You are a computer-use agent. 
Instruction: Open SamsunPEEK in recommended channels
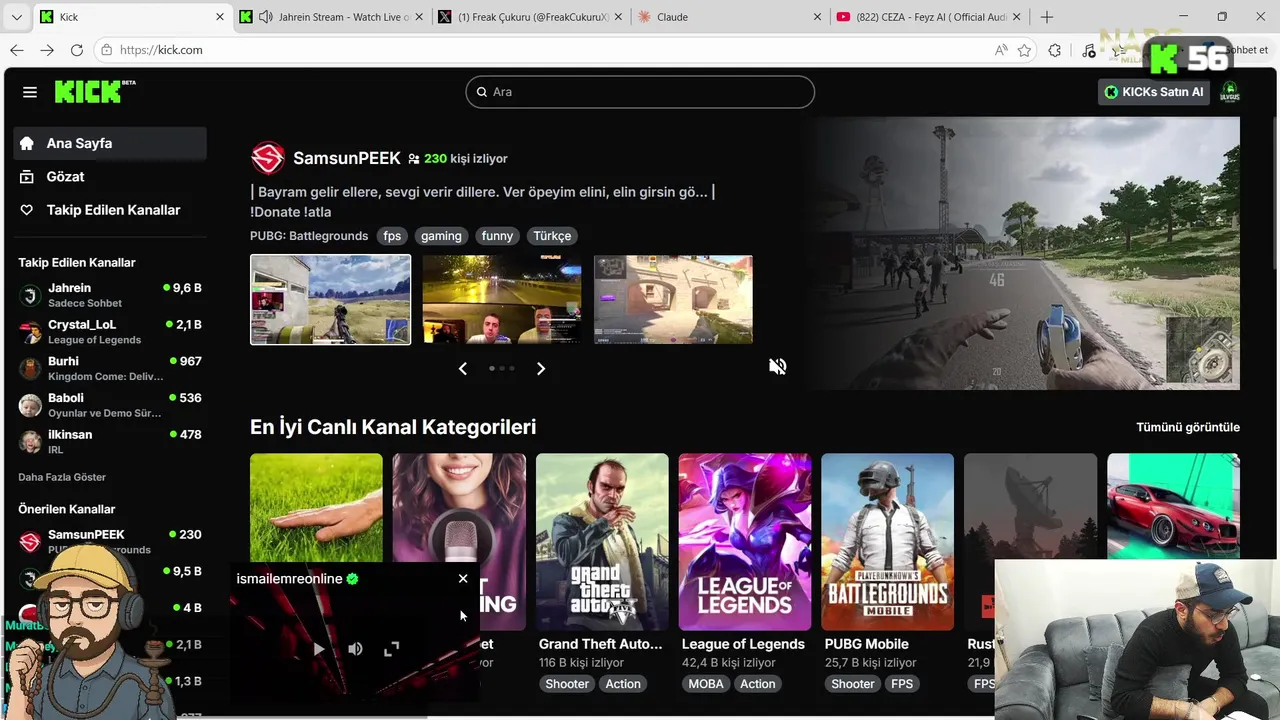[x=110, y=541]
